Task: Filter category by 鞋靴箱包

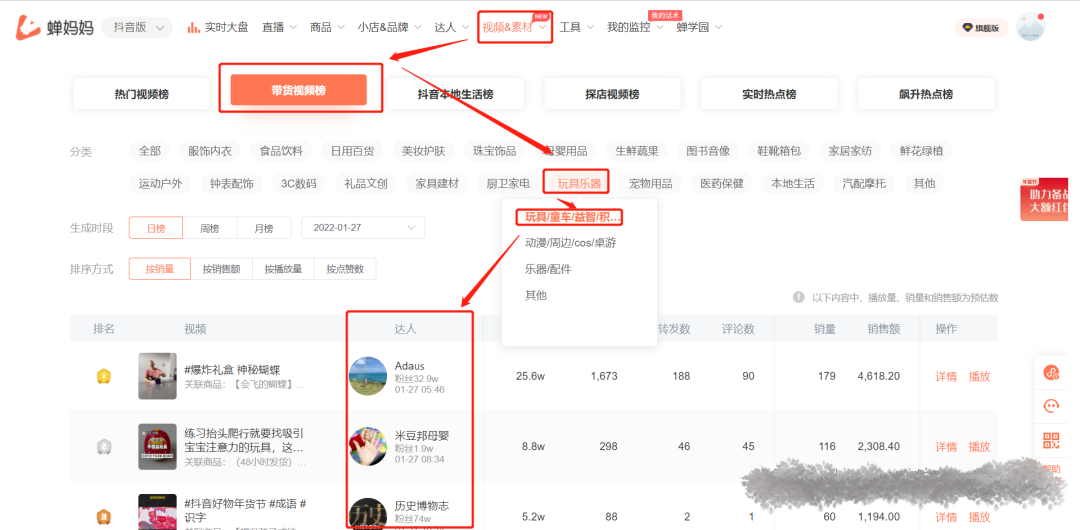Action: point(779,151)
